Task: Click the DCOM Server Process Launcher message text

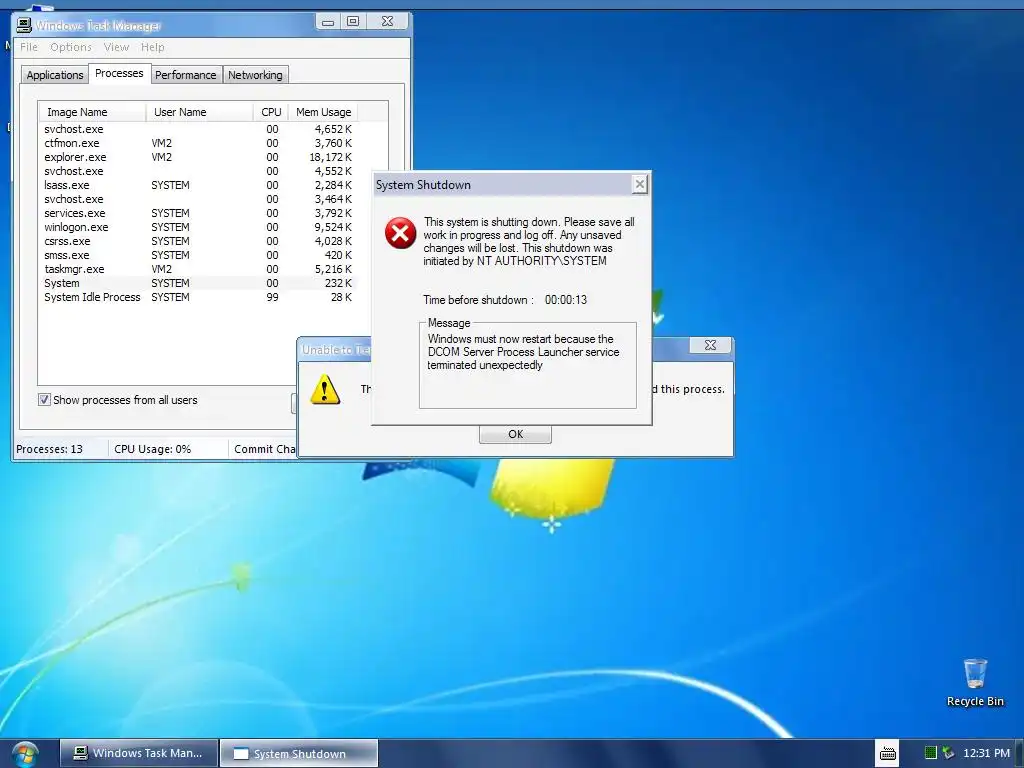Action: (x=523, y=352)
